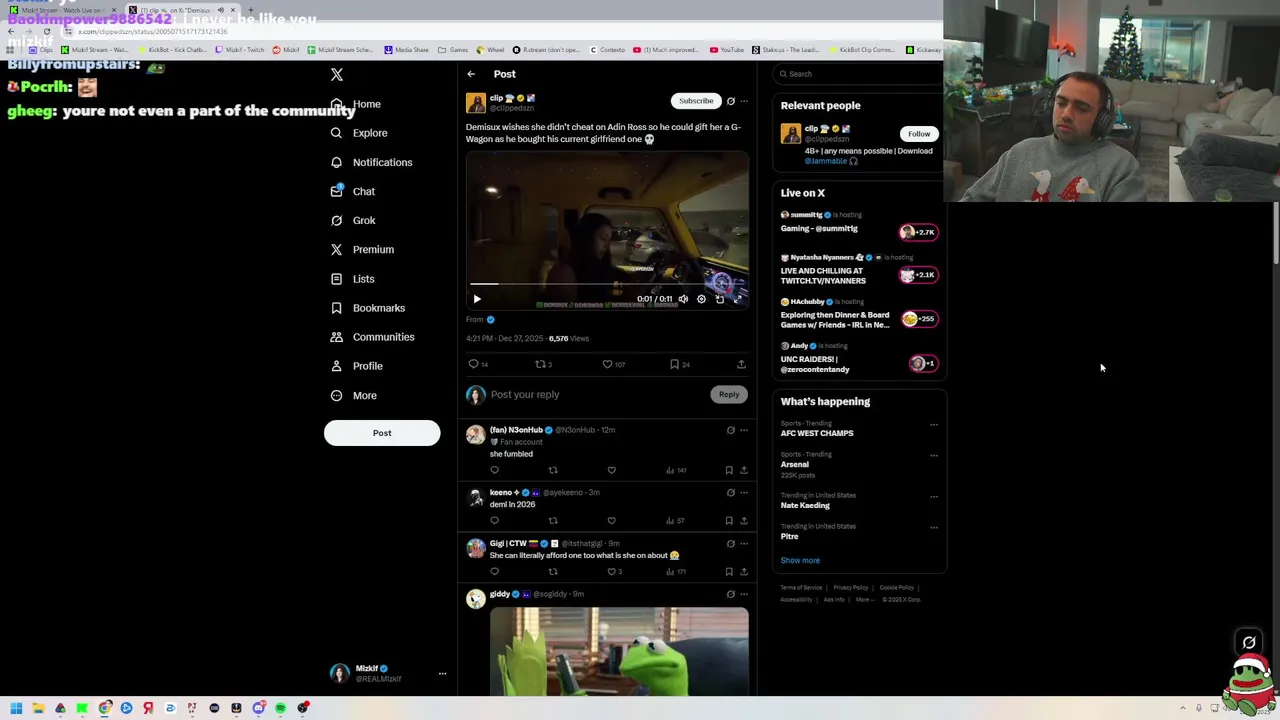1280x720 pixels.
Task: Click the Grok icon on the main post
Action: (730, 101)
